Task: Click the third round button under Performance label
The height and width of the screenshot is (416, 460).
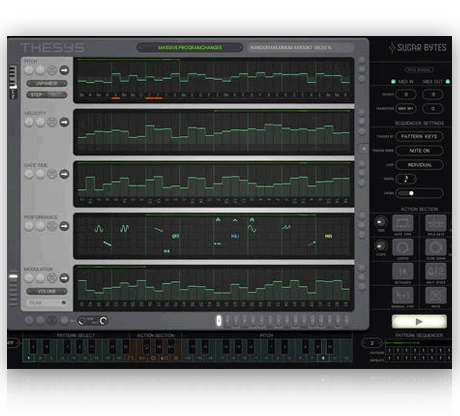Action: pyautogui.click(x=52, y=226)
